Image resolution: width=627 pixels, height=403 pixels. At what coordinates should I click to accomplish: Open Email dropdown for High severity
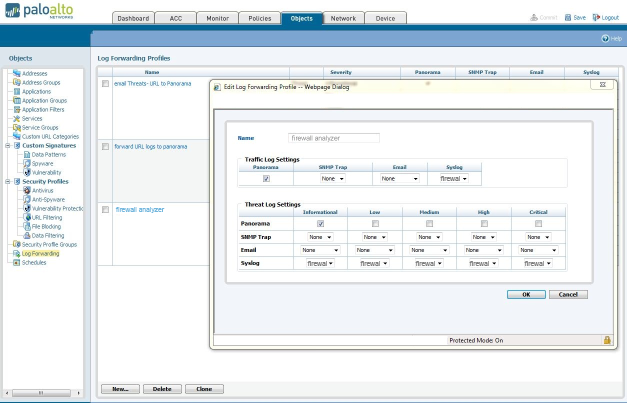(x=485, y=249)
